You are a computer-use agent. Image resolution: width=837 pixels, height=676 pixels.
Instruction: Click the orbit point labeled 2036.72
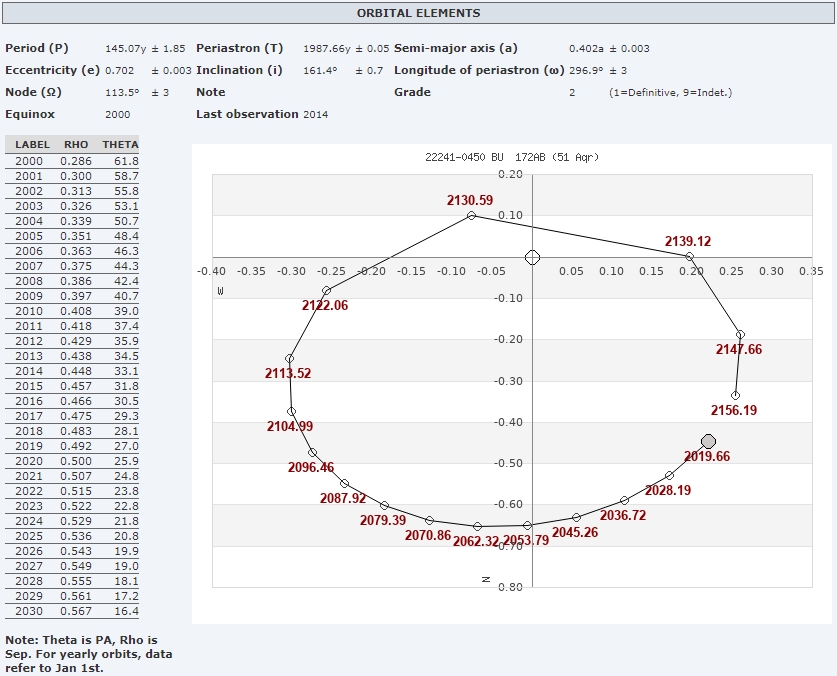[624, 500]
